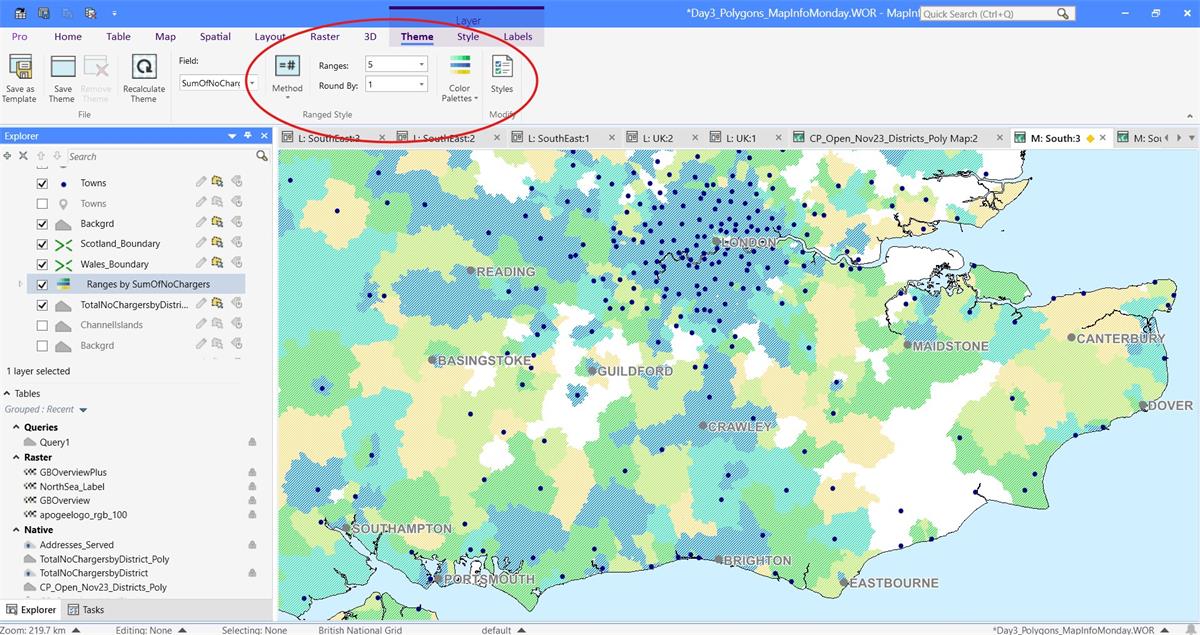Uncheck the first Backgrd layer checkbox

pos(42,223)
